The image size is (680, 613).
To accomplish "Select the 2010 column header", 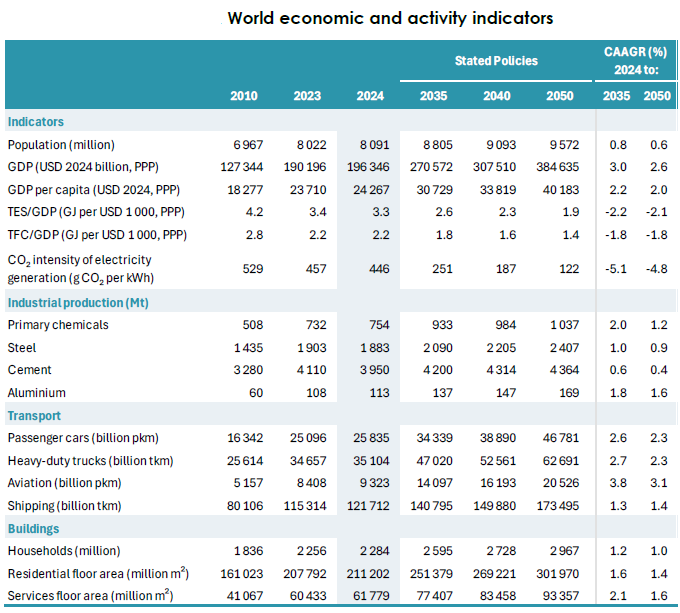I will tap(244, 96).
